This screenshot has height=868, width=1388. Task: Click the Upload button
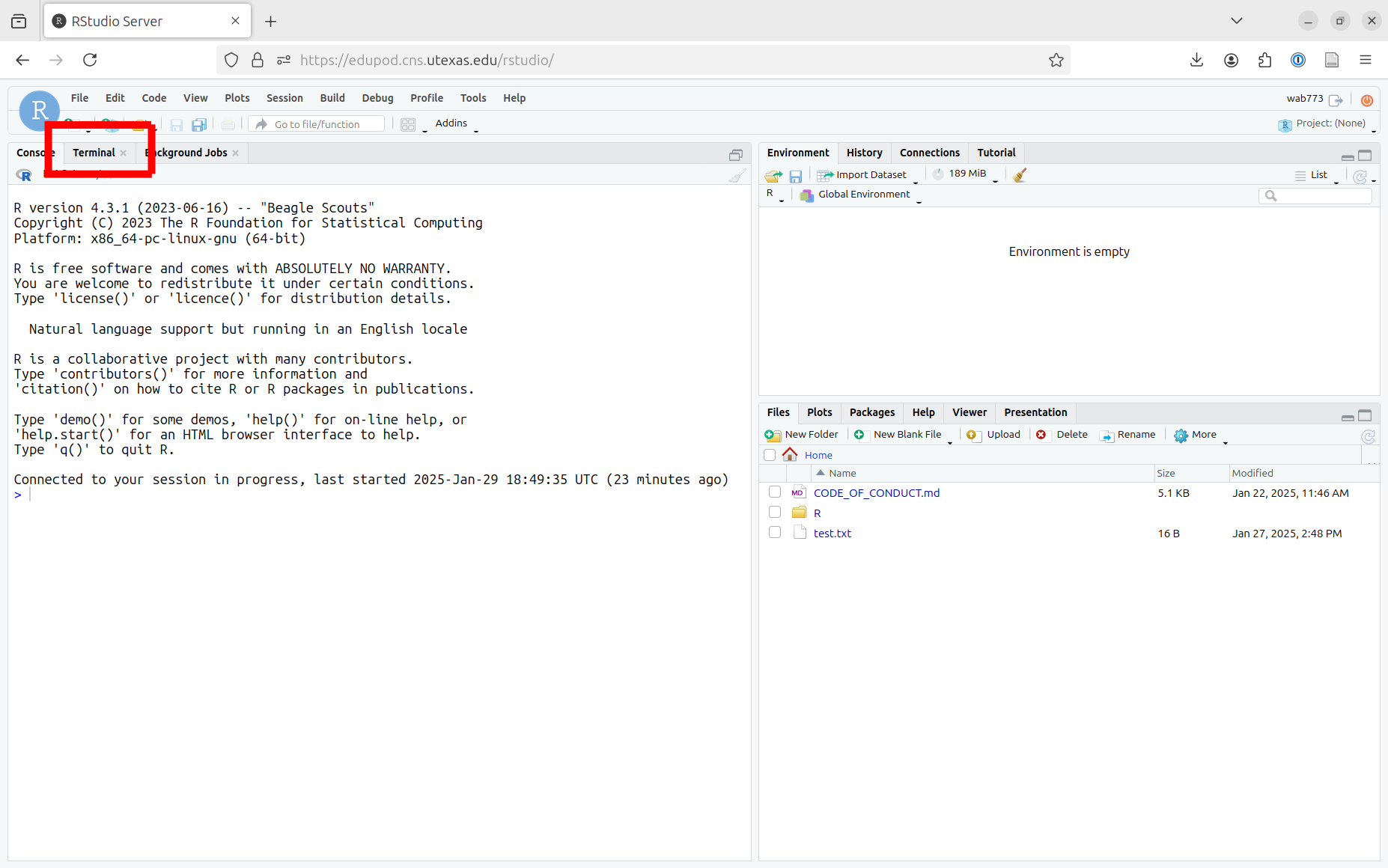pos(993,435)
